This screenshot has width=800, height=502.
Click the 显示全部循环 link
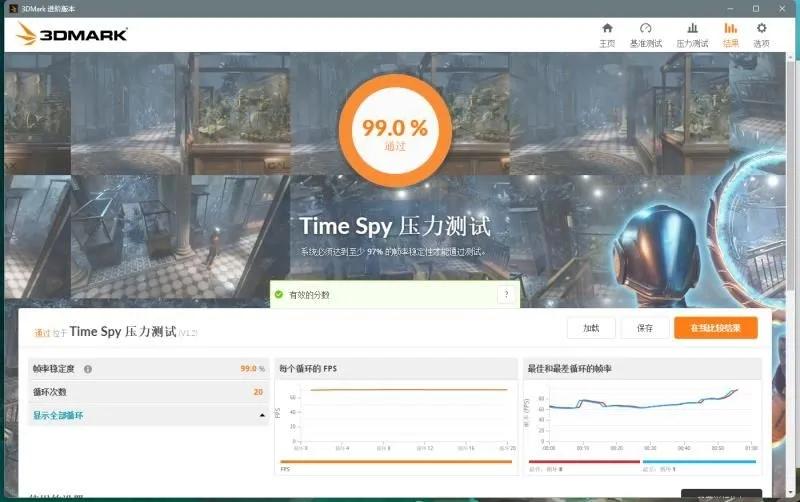[58, 415]
